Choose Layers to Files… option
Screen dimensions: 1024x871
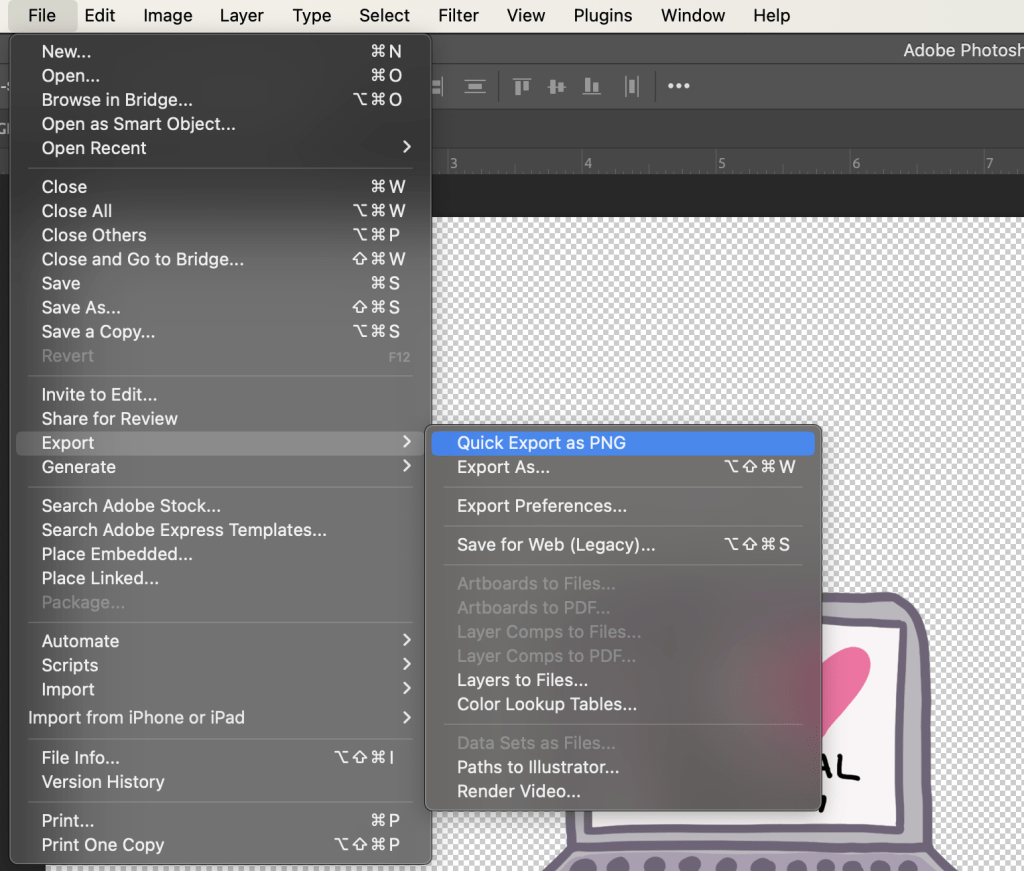(522, 680)
